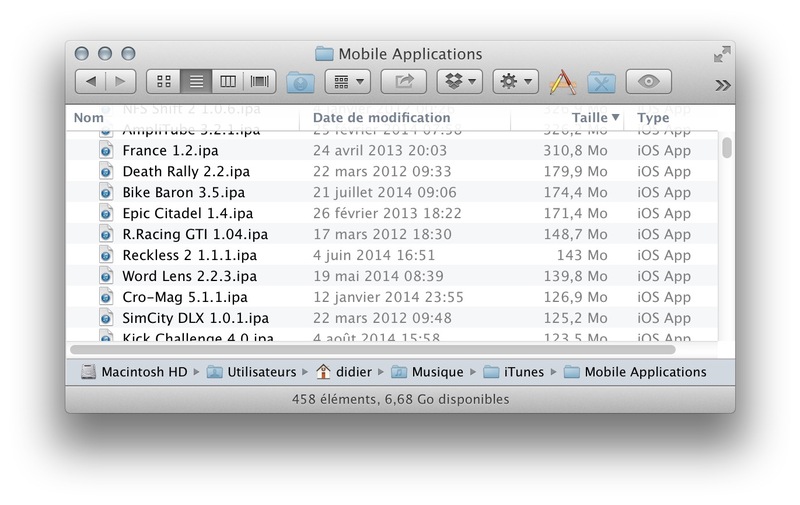Switch to icon view
This screenshot has height=505, width=800.
pyautogui.click(x=163, y=82)
